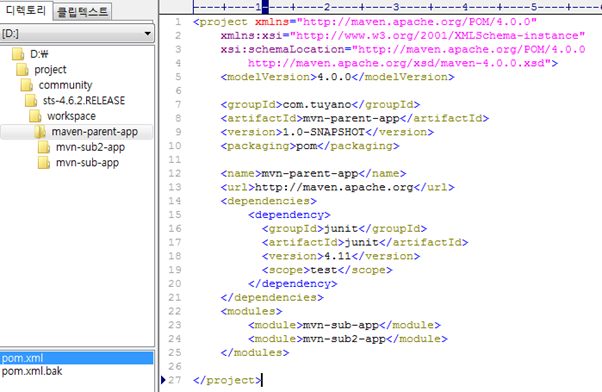Click the mvn-parent-app artifactId value

[x=351, y=118]
